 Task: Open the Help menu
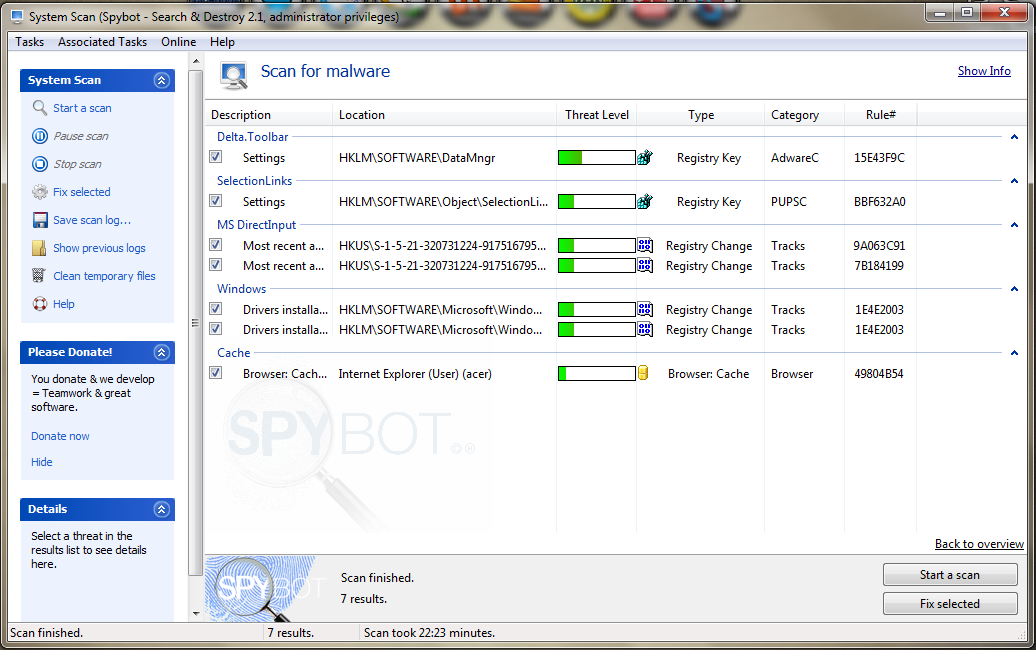[222, 42]
